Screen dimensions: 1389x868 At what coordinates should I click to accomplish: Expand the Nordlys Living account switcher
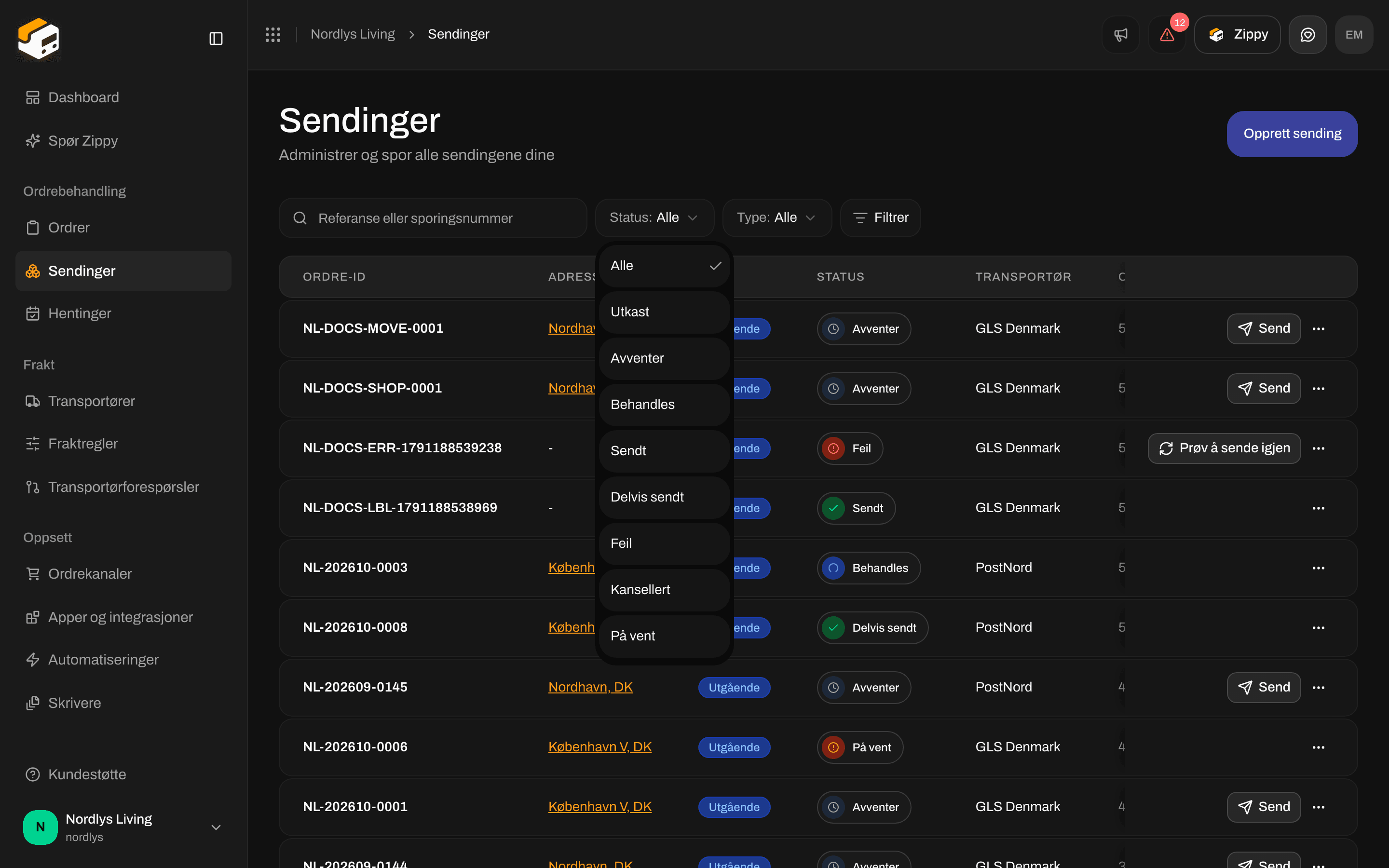click(123, 827)
